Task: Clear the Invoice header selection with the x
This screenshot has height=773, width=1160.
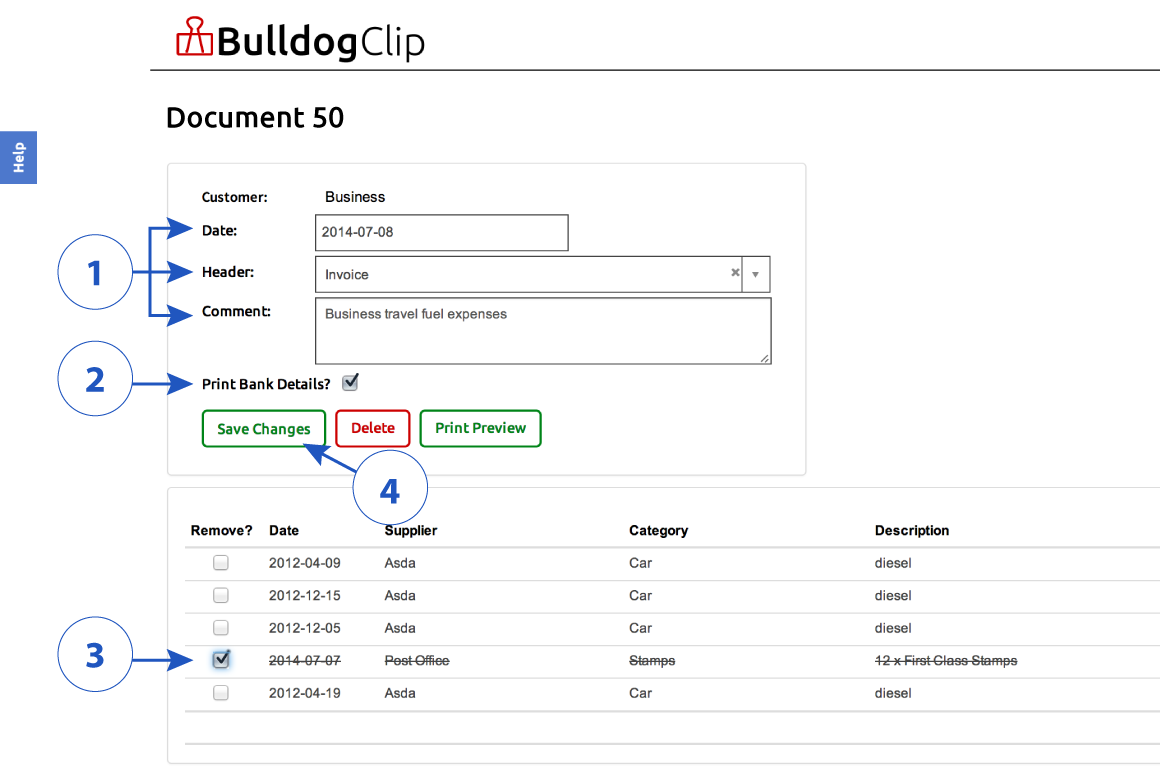Action: (735, 273)
